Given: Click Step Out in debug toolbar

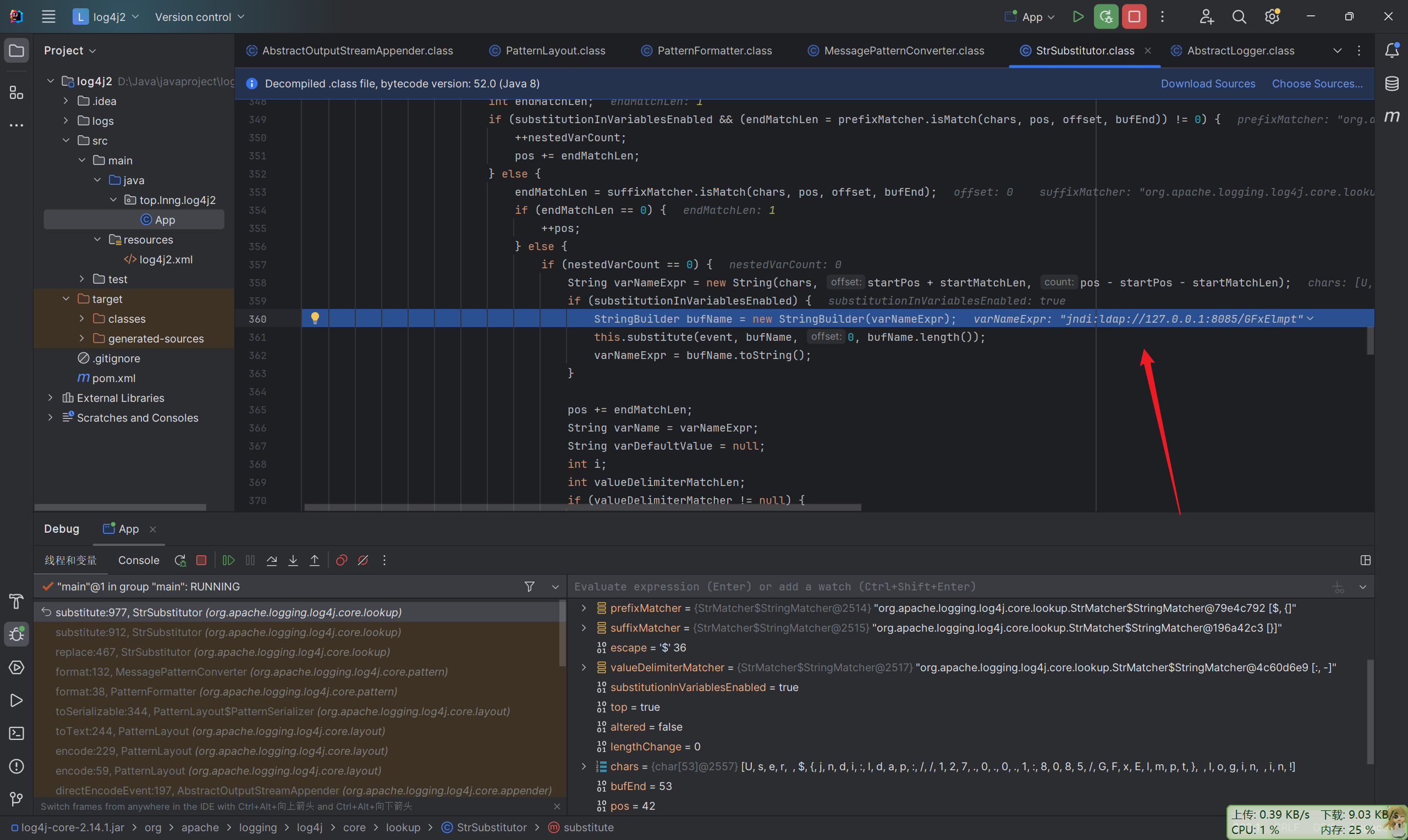Looking at the screenshot, I should [315, 560].
